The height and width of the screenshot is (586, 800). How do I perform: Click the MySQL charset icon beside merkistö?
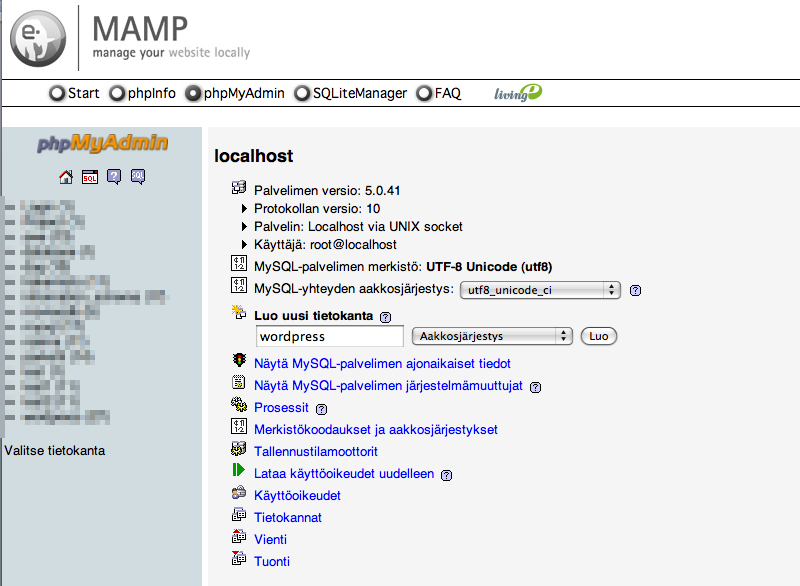click(239, 263)
